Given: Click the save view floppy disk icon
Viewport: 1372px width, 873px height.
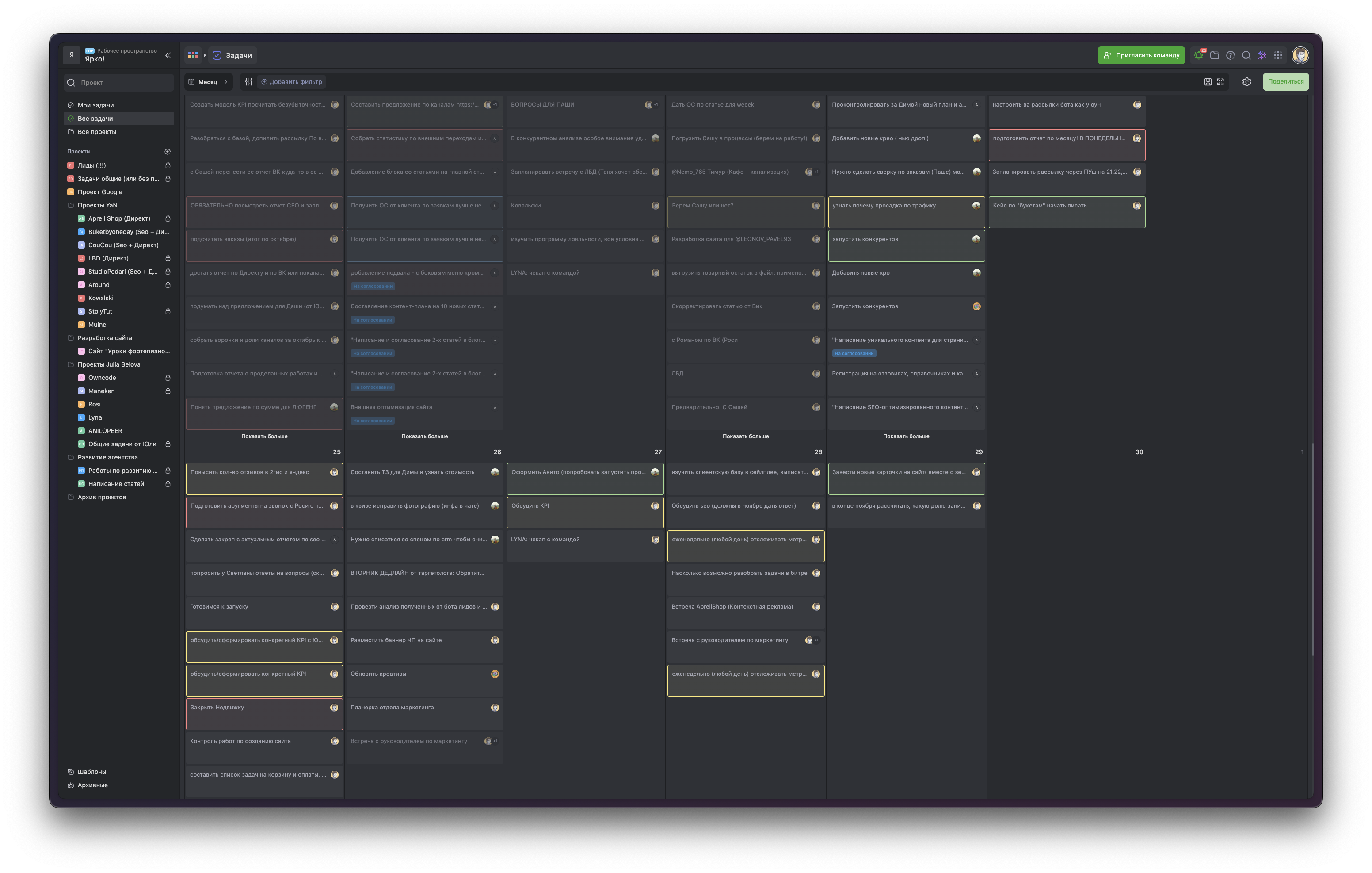Looking at the screenshot, I should coord(1207,81).
